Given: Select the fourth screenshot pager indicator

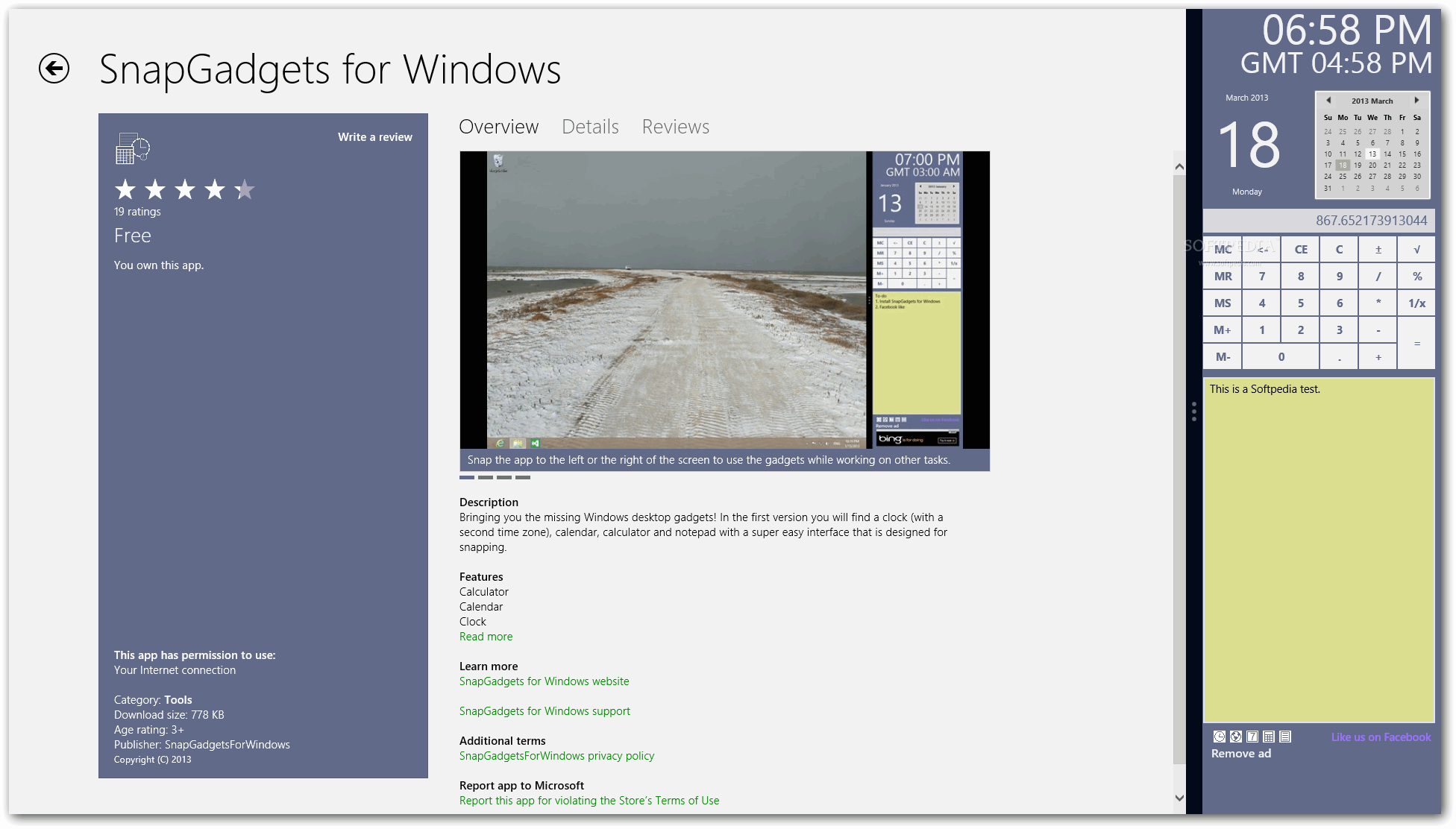Looking at the screenshot, I should [523, 477].
